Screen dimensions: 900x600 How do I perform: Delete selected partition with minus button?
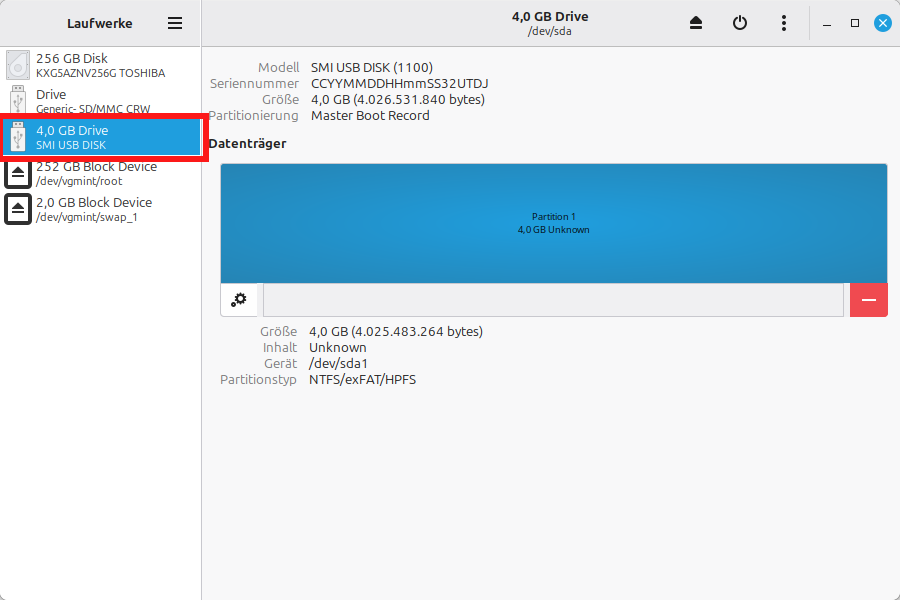pyautogui.click(x=868, y=300)
